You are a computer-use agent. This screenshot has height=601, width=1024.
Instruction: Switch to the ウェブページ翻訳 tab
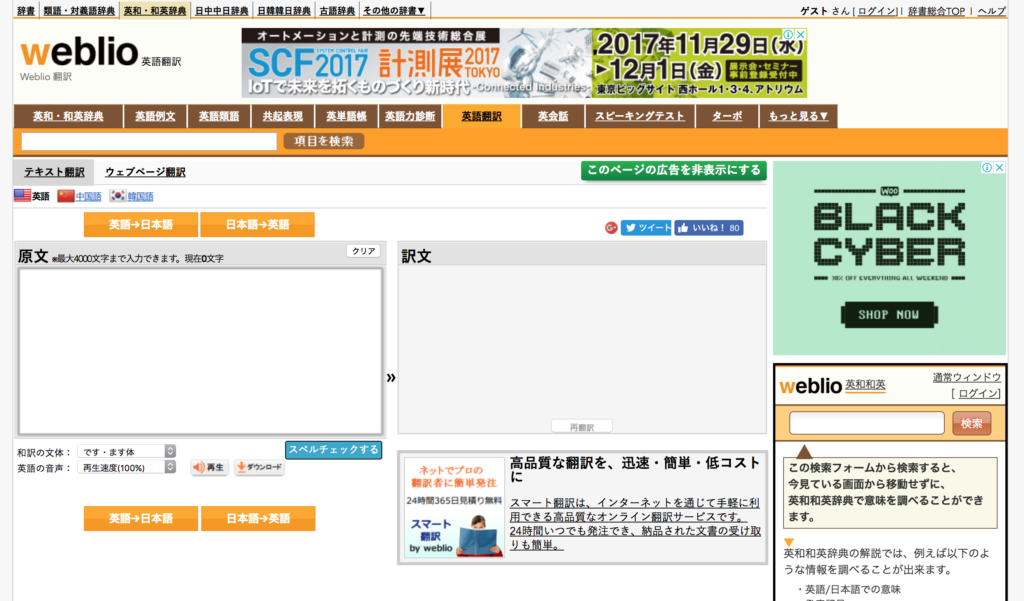(145, 172)
